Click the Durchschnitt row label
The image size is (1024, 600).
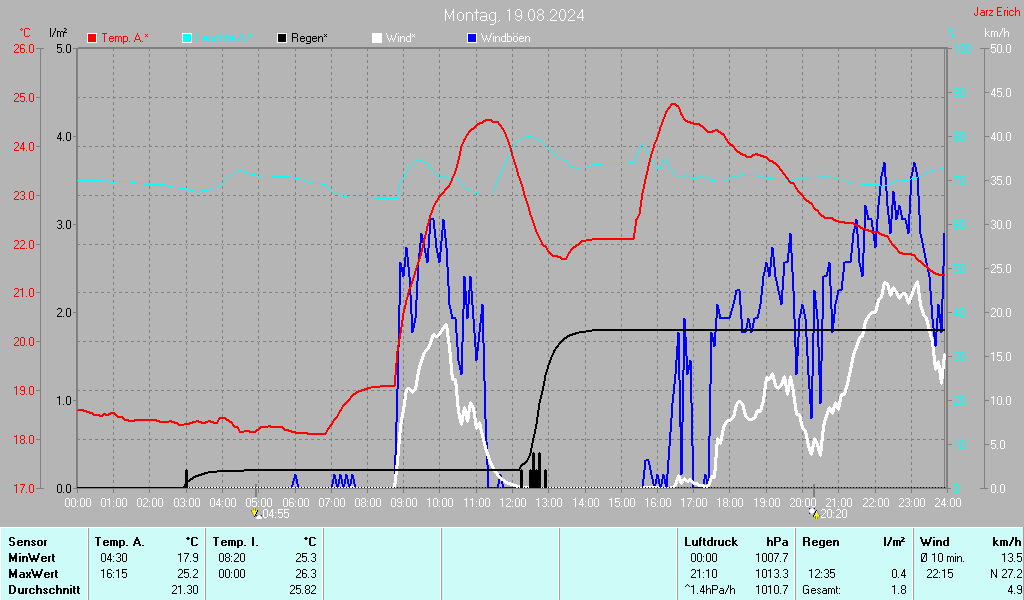[x=42, y=590]
